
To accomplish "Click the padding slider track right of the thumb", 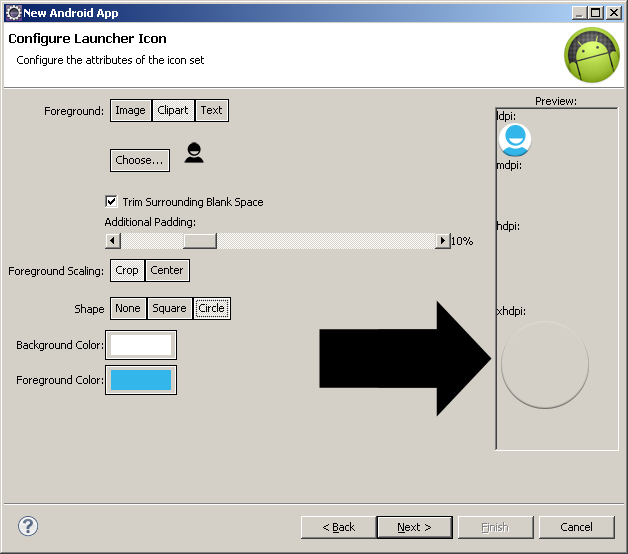I will (x=326, y=241).
